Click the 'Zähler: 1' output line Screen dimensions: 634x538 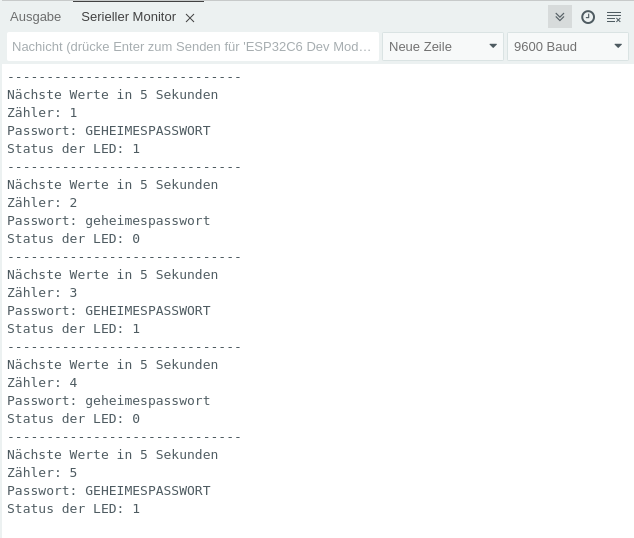pos(42,113)
